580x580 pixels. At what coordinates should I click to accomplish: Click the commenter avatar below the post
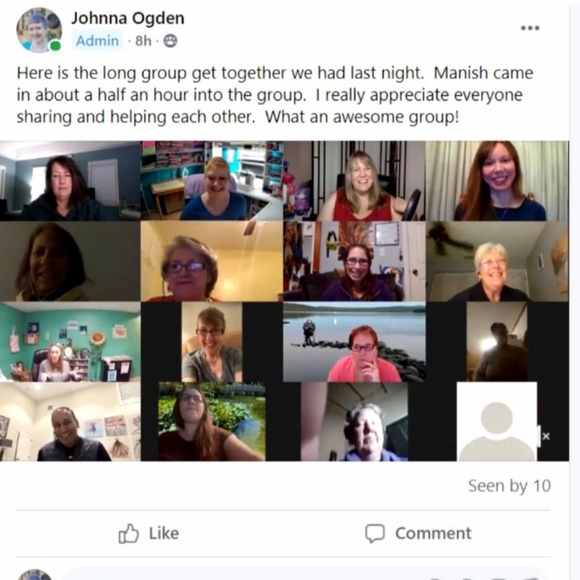coord(34,574)
